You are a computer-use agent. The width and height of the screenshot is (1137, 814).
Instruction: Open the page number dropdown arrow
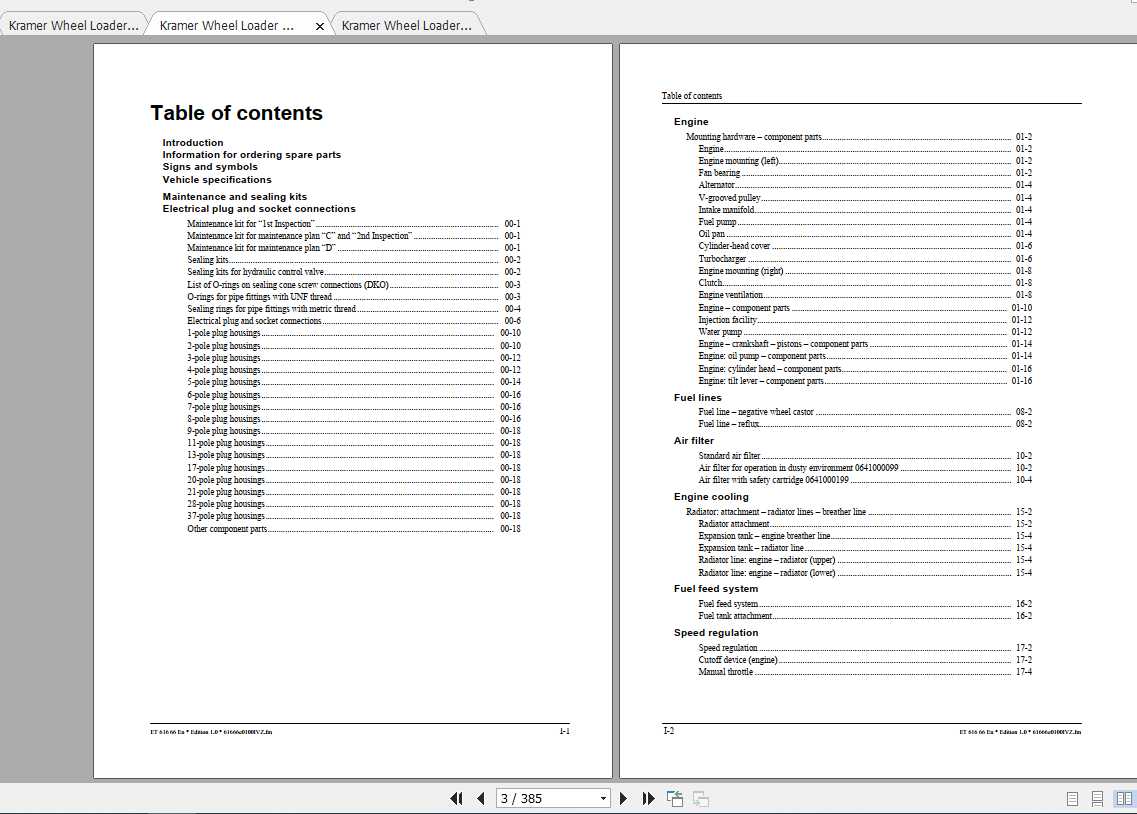point(603,799)
